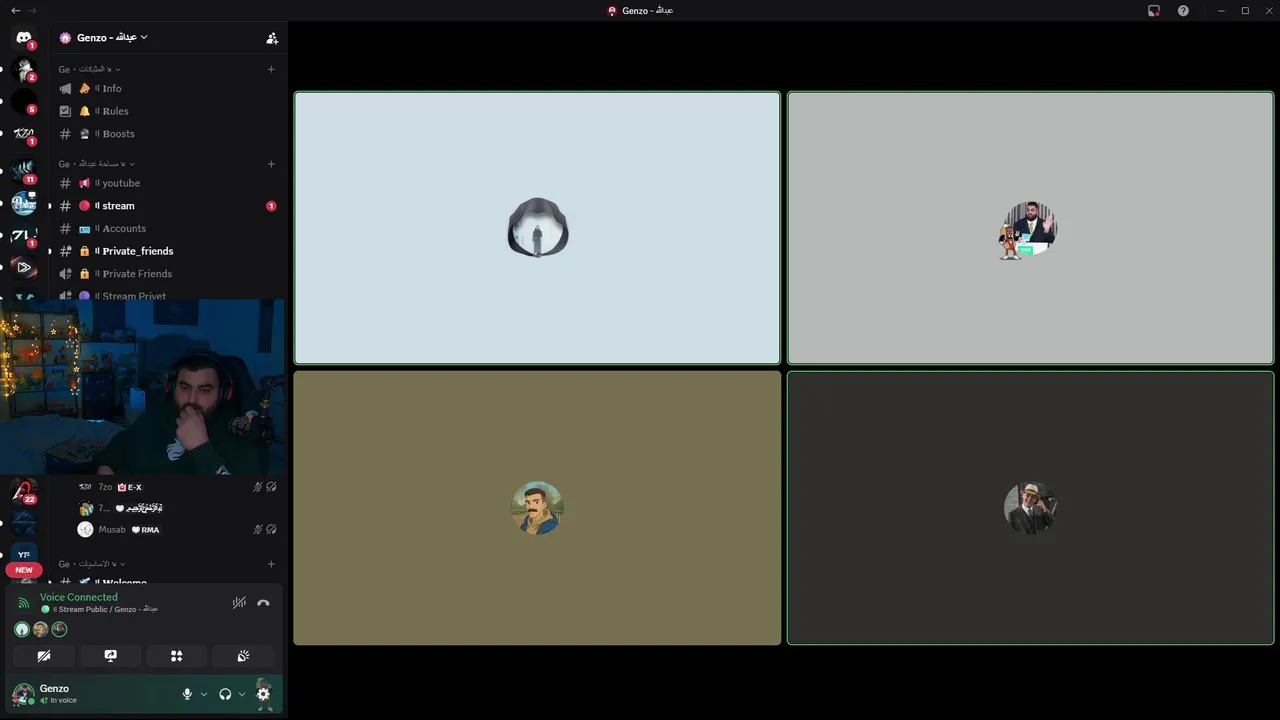Open the play-arrow logo server icon
This screenshot has height=720, width=1280.
[x=24, y=267]
